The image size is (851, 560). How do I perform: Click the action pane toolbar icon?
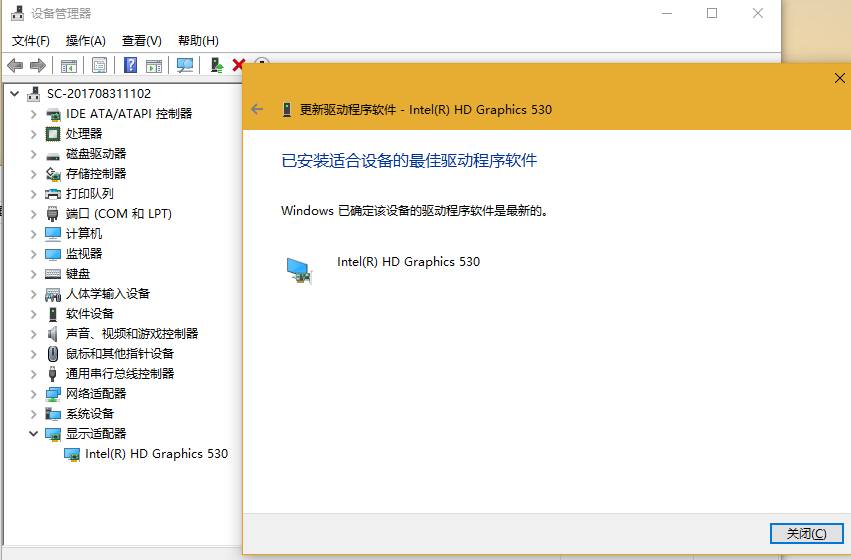pyautogui.click(x=154, y=66)
